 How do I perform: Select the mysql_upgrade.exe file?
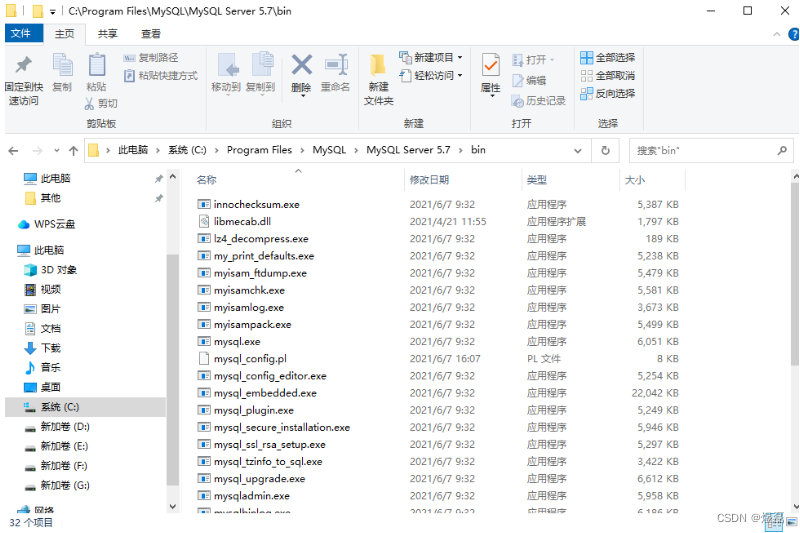(x=259, y=479)
